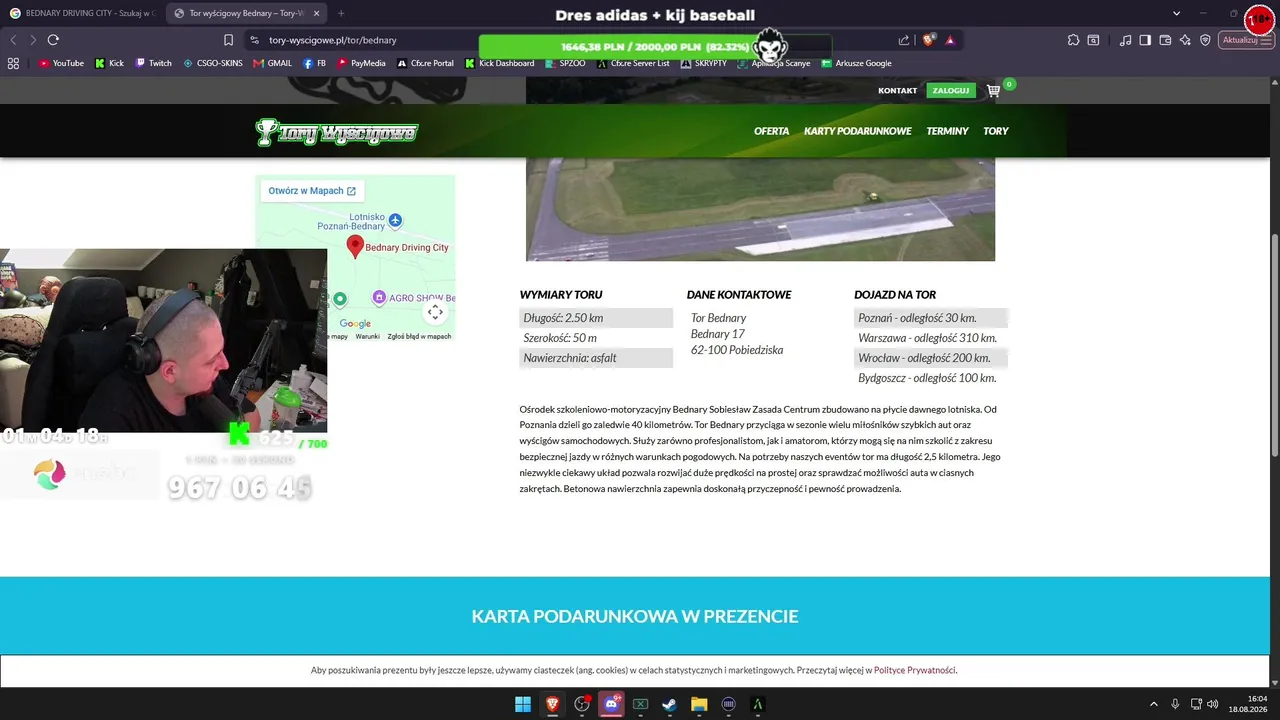Open File Explorer from the taskbar
The image size is (1280, 720).
(699, 705)
